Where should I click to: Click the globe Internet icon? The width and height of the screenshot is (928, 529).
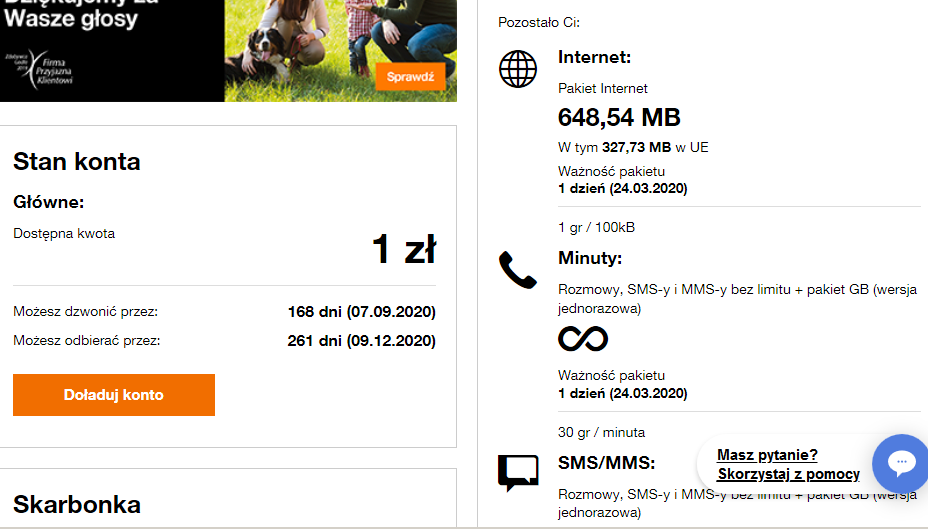pos(518,68)
